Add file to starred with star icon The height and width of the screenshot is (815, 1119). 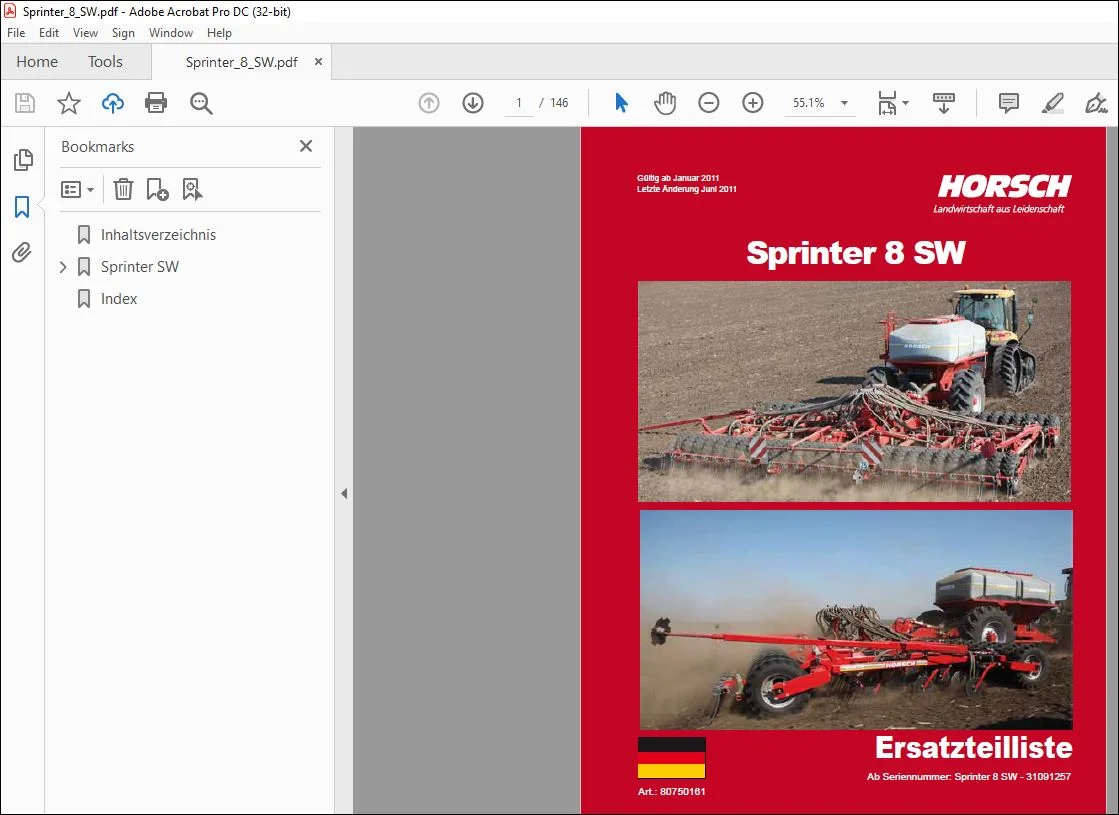(x=69, y=103)
